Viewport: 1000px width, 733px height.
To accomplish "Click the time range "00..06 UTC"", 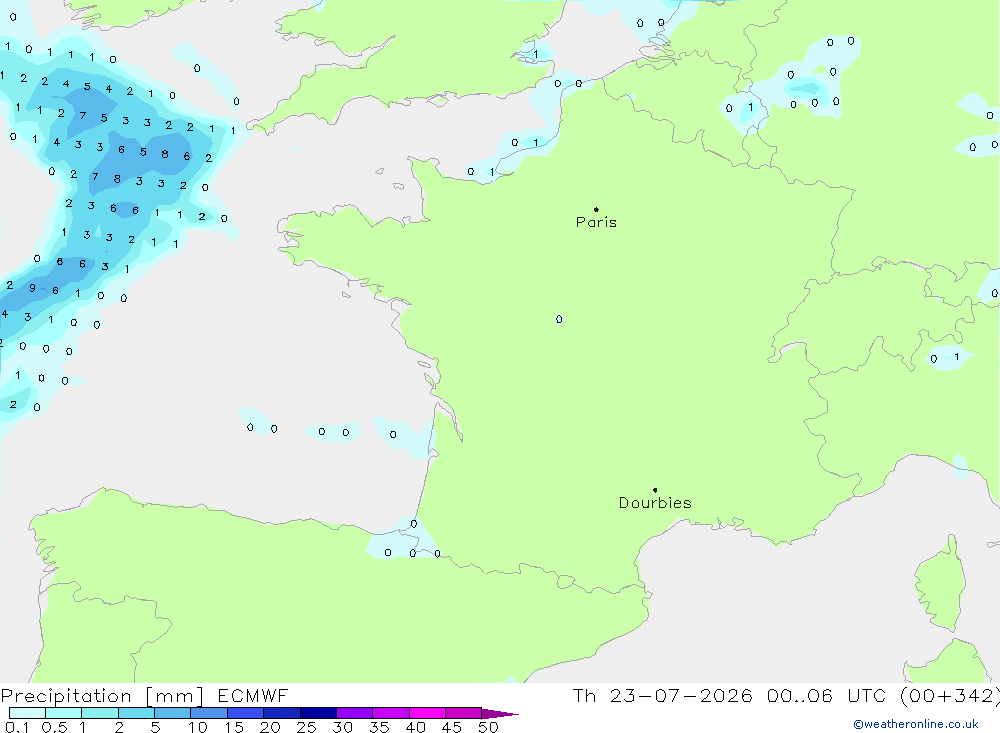I will click(x=828, y=695).
